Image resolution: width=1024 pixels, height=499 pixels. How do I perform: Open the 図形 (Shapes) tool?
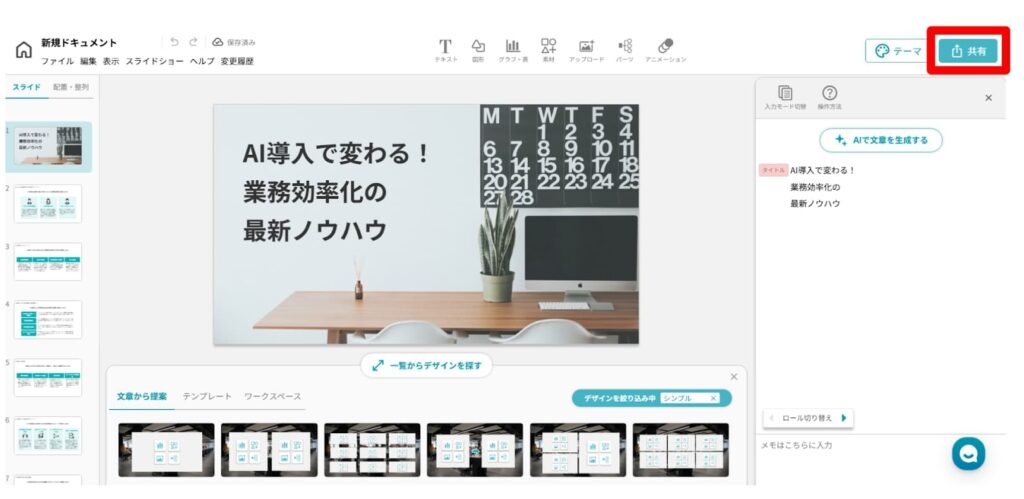point(478,47)
